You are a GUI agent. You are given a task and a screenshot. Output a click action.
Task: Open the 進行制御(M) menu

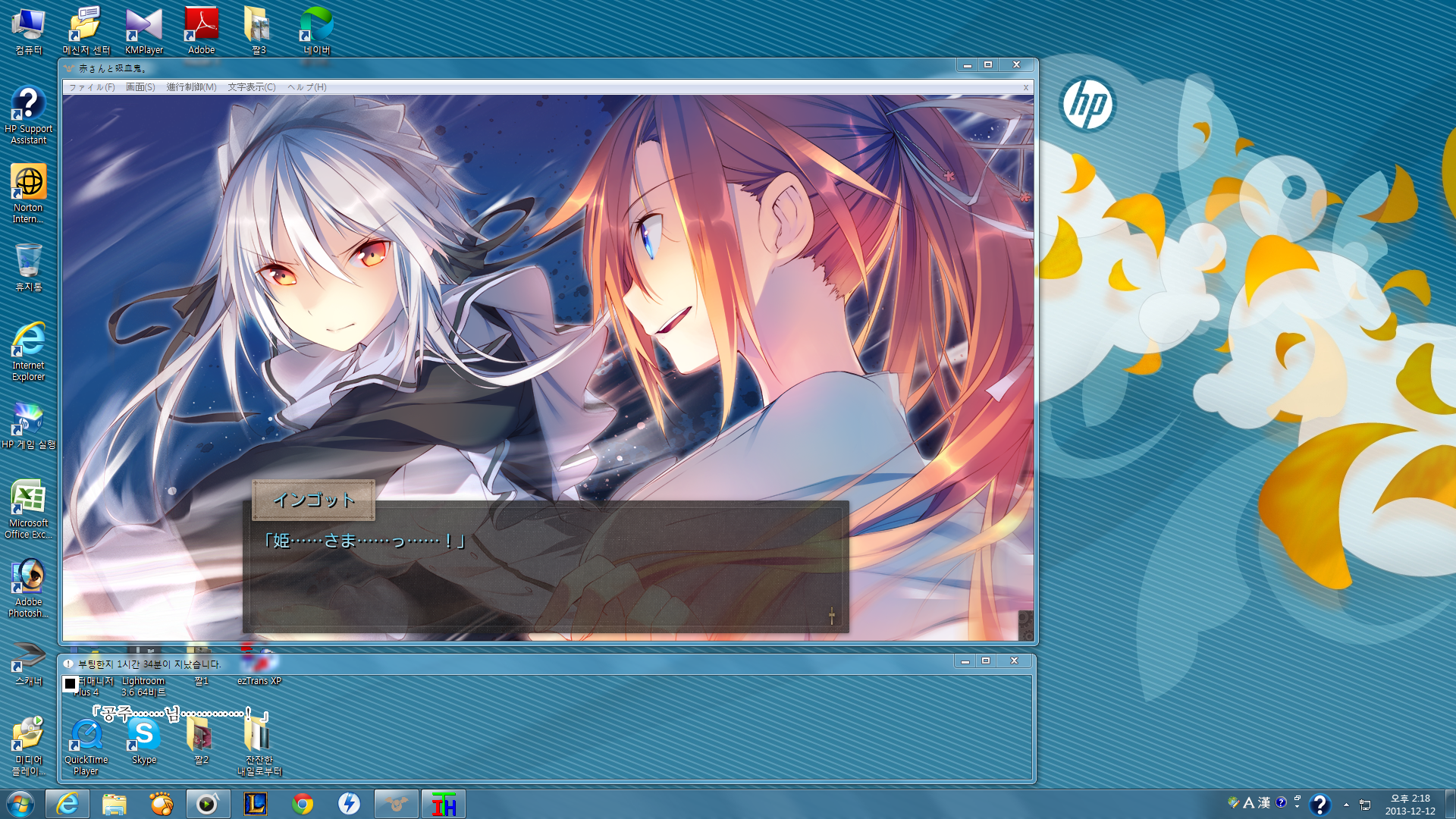191,87
